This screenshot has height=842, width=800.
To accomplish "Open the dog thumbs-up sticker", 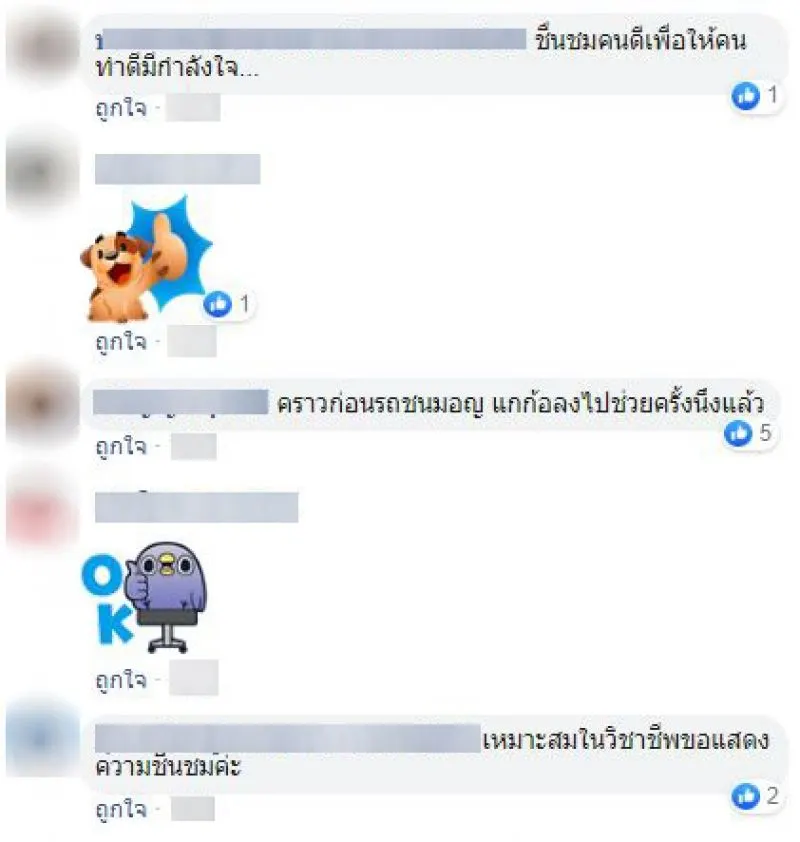I will [x=147, y=260].
